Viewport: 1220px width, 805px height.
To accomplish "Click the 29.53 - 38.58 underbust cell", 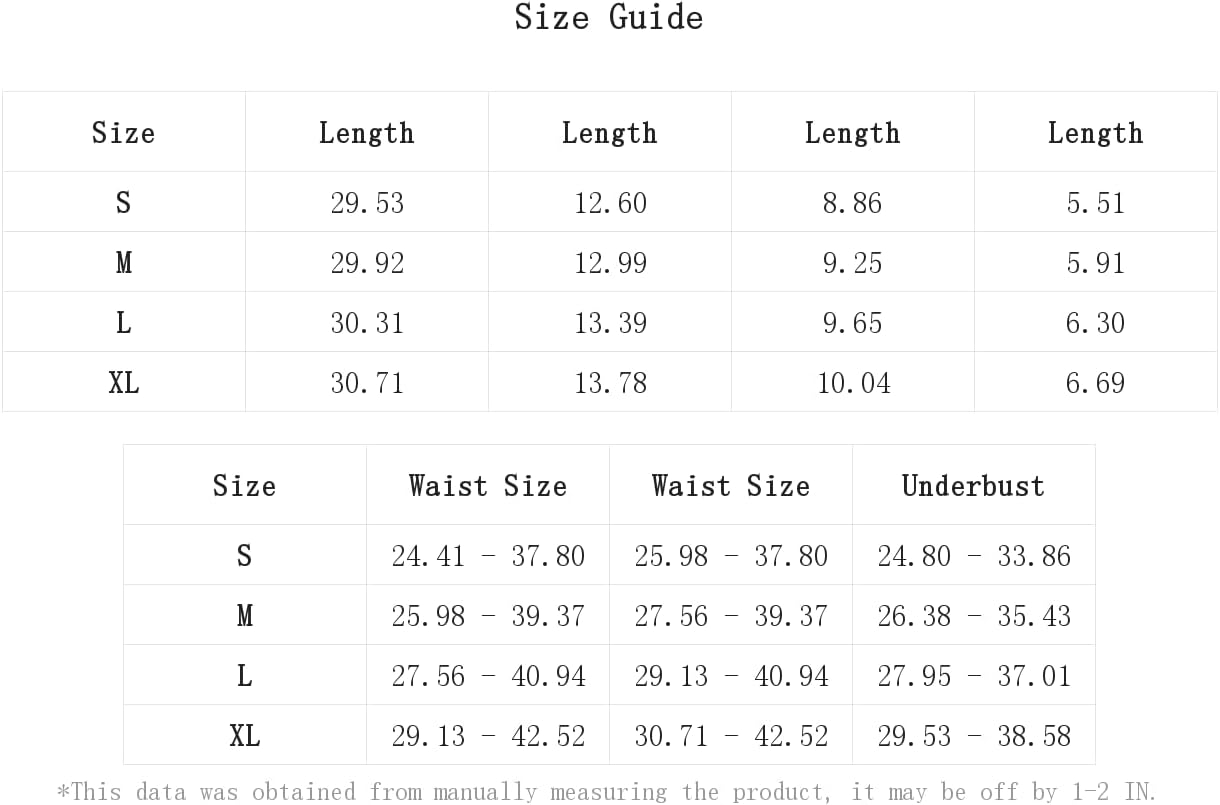I will point(974,736).
